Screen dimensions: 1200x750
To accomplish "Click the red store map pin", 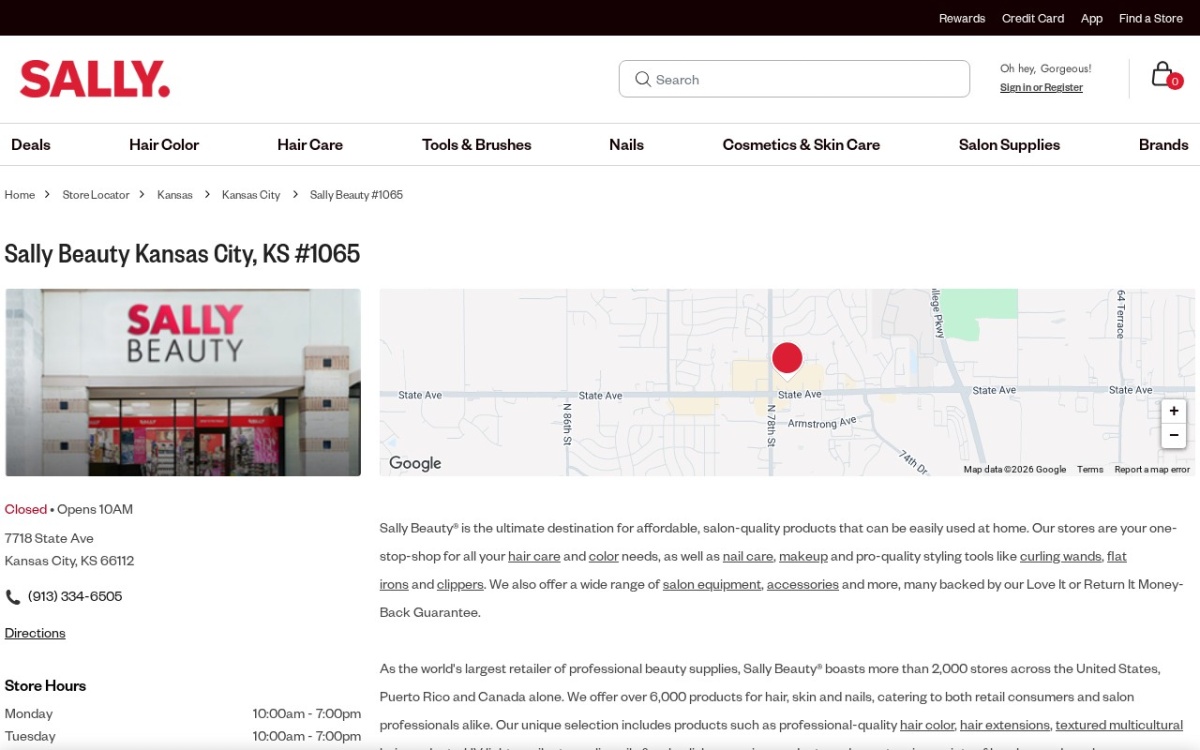I will click(787, 361).
